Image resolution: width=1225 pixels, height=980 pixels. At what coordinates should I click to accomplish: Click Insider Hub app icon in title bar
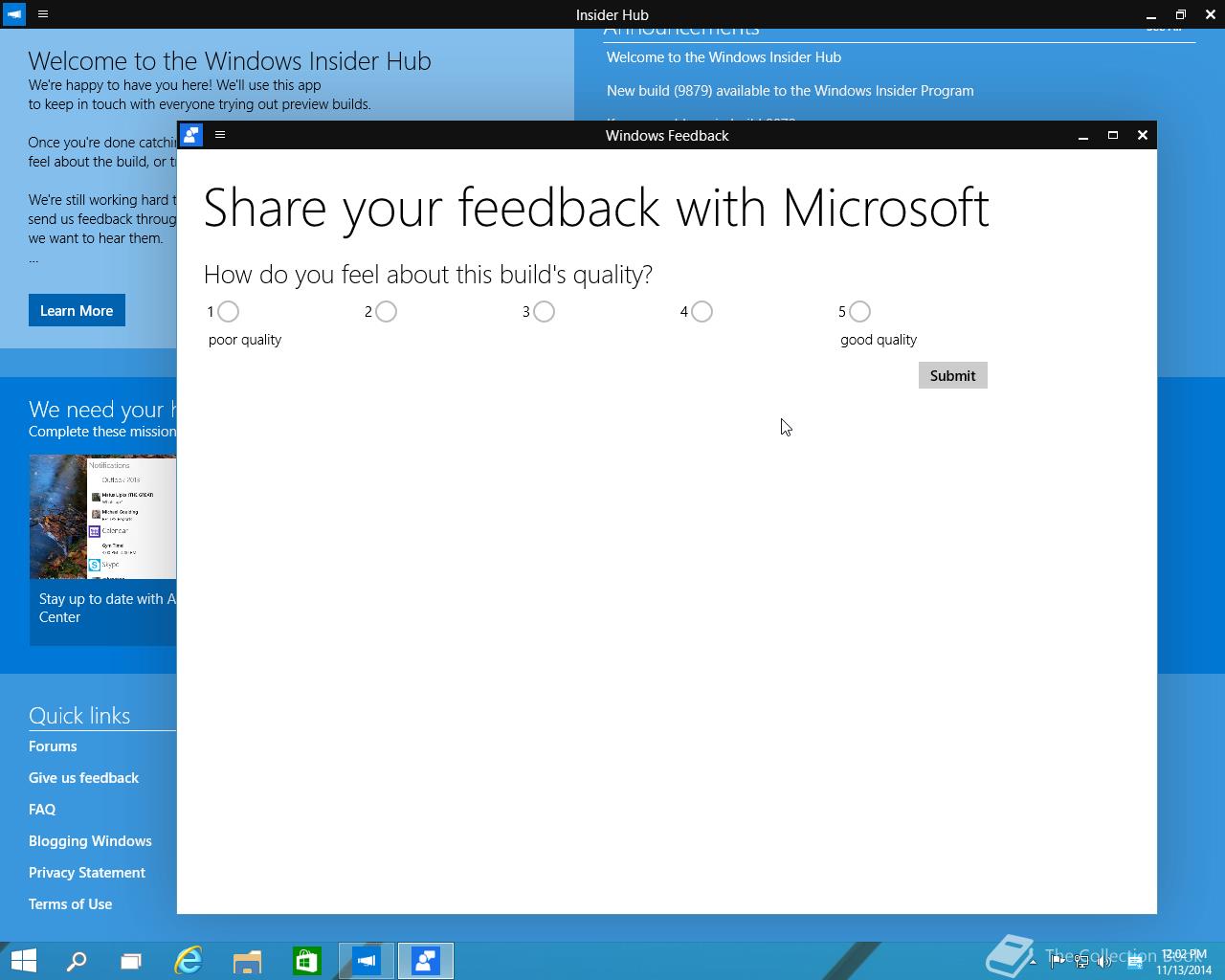[x=14, y=14]
